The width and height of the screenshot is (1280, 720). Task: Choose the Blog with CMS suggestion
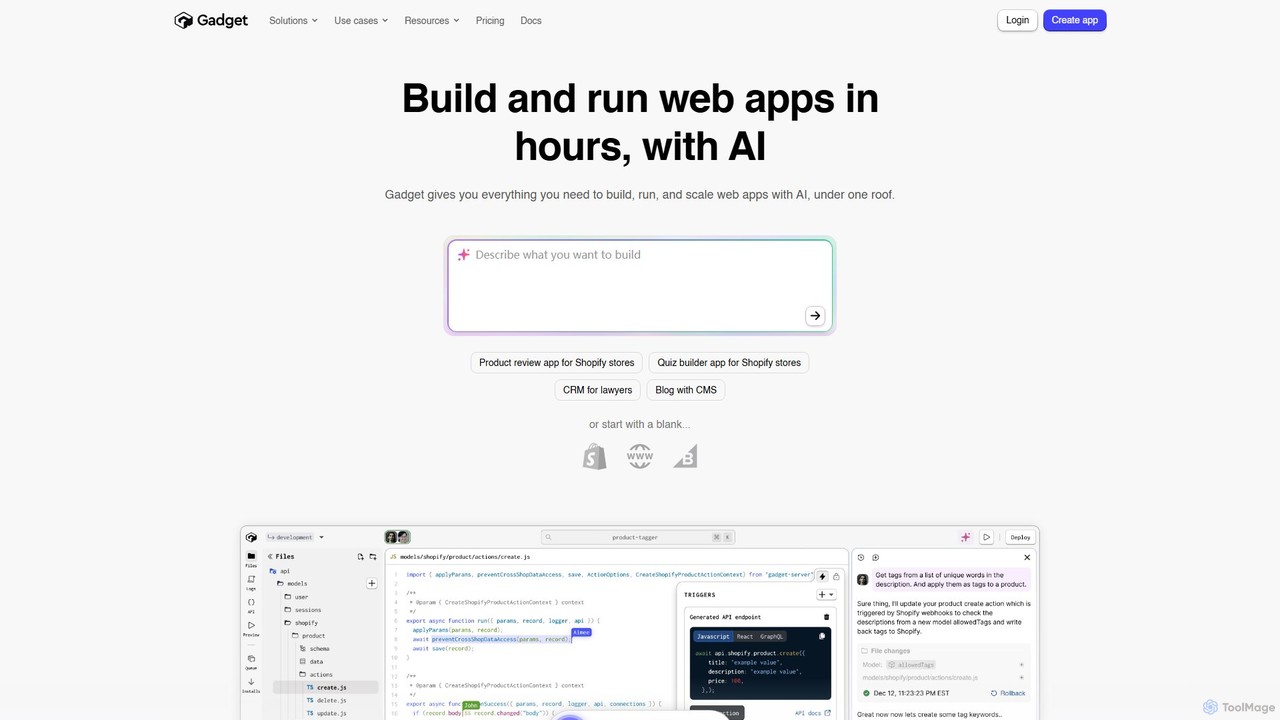(x=686, y=390)
